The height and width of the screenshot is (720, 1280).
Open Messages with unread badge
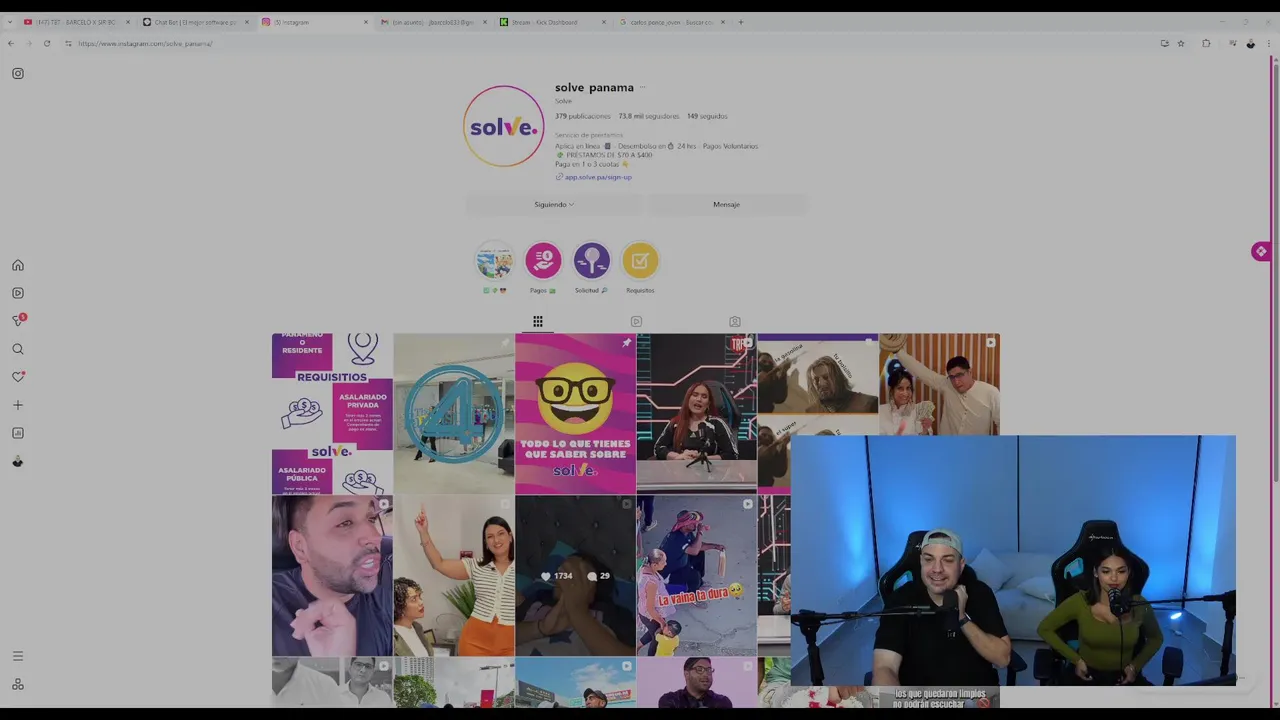click(18, 320)
